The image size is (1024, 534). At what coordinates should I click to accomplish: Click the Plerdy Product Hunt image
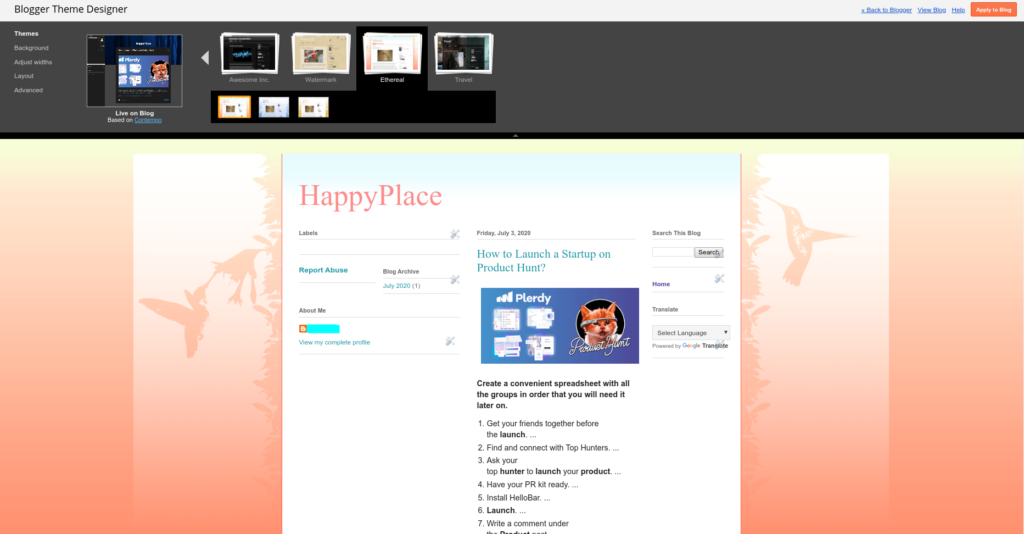560,326
